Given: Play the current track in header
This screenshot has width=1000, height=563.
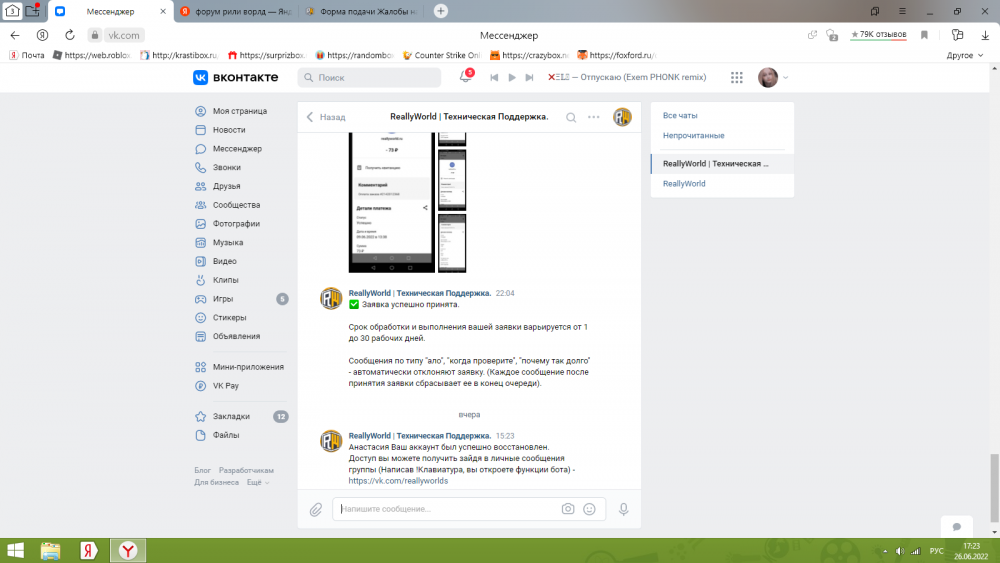Looking at the screenshot, I should [x=511, y=77].
